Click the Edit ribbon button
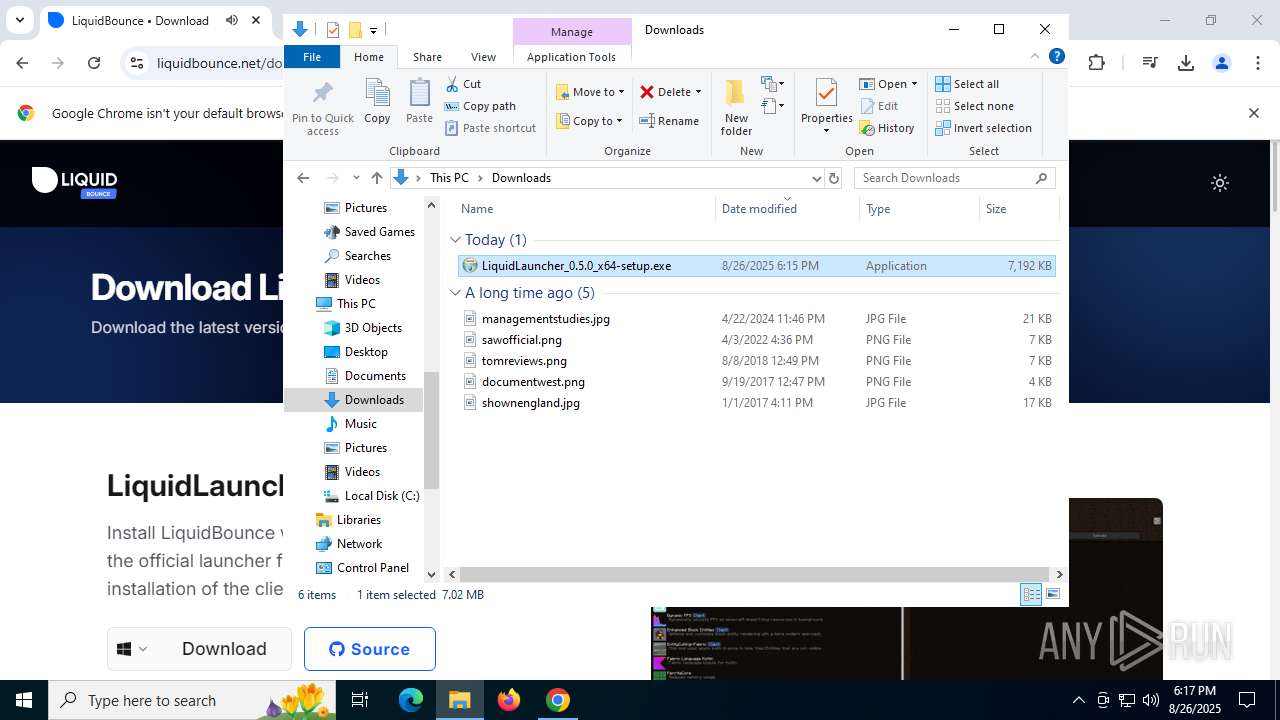1280x720 pixels. point(879,106)
